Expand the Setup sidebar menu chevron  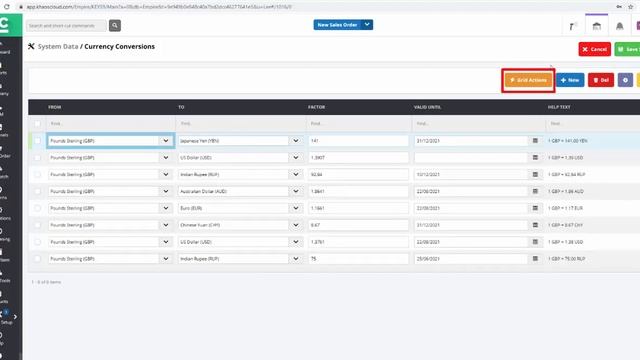16,317
